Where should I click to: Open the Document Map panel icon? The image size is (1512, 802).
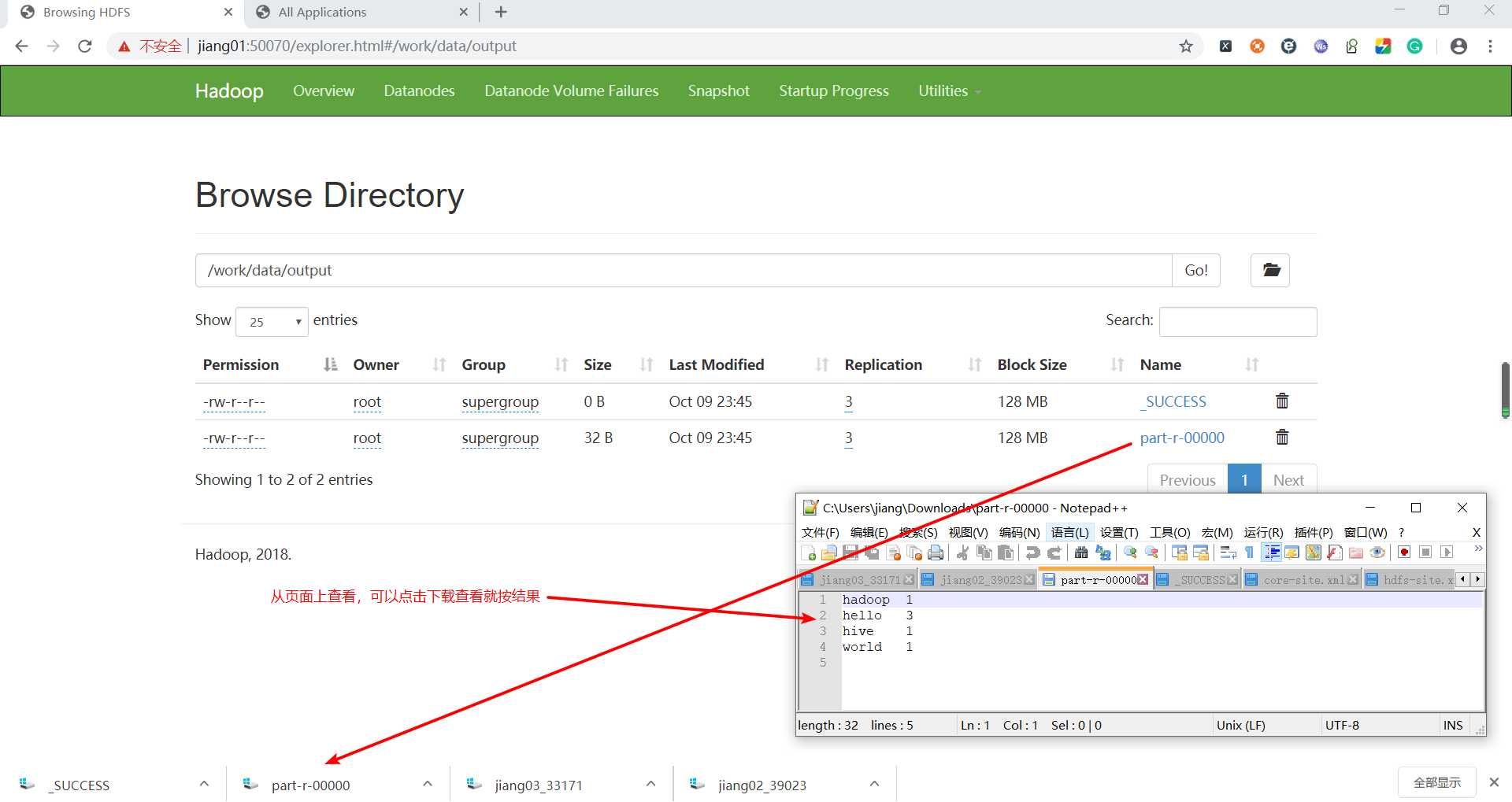tap(1314, 553)
